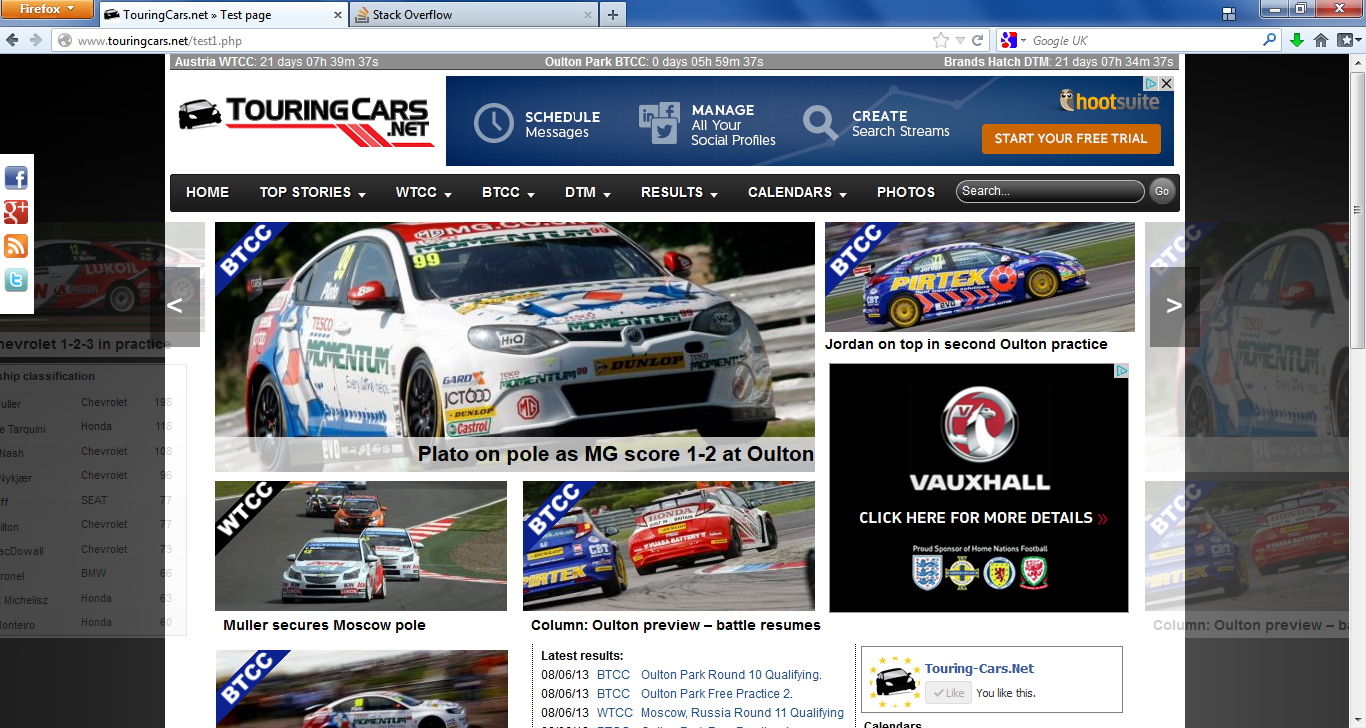Expand RESULTS dropdown menu
The image size is (1366, 728).
[680, 192]
